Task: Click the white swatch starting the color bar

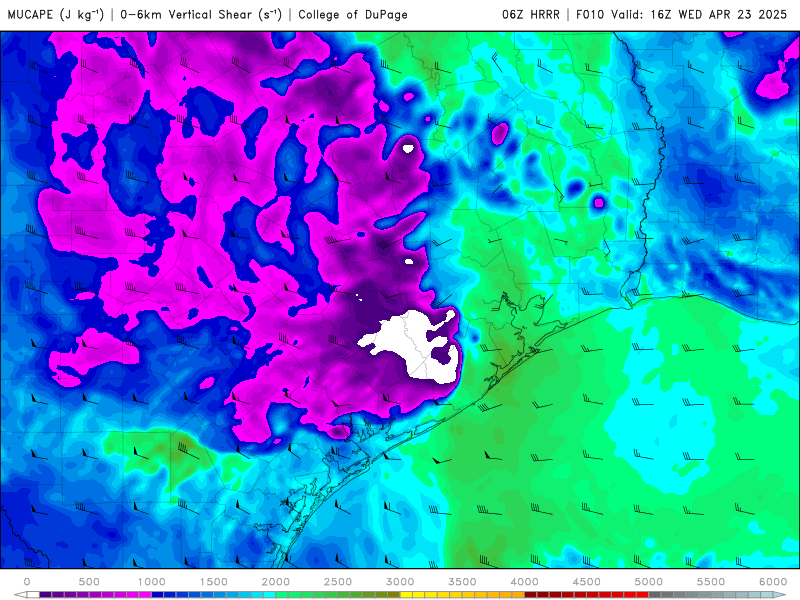Action: point(33,595)
